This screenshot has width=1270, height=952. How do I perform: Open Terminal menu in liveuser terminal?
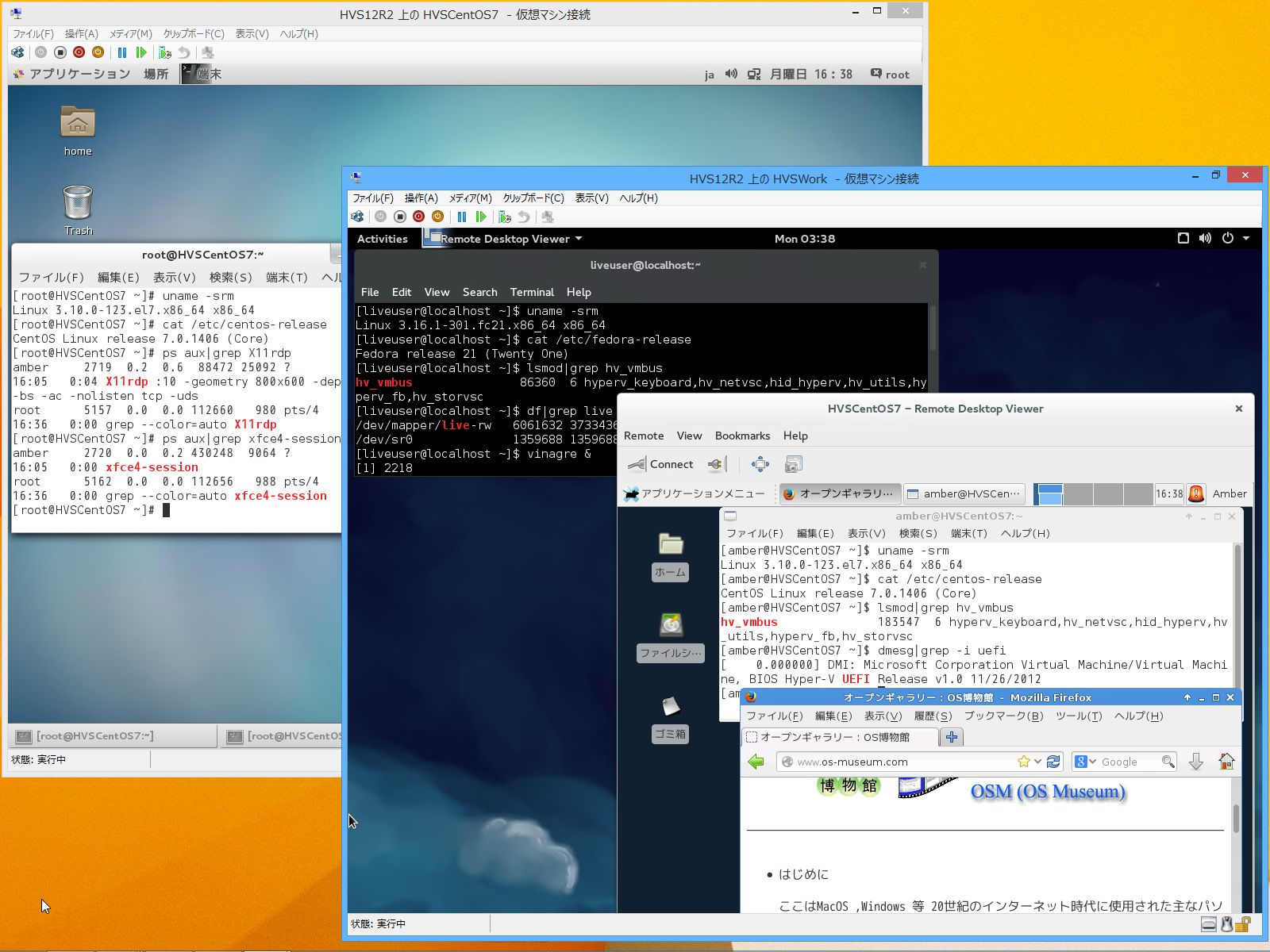pos(532,292)
